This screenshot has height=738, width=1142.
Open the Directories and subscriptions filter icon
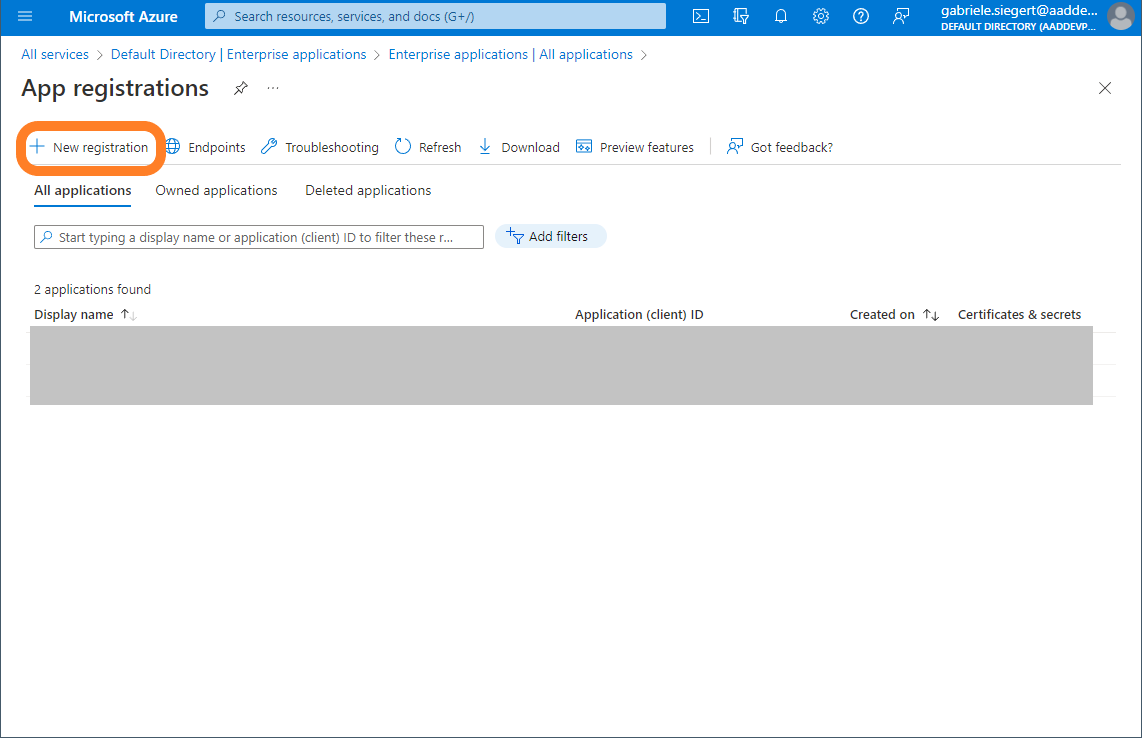[x=741, y=16]
